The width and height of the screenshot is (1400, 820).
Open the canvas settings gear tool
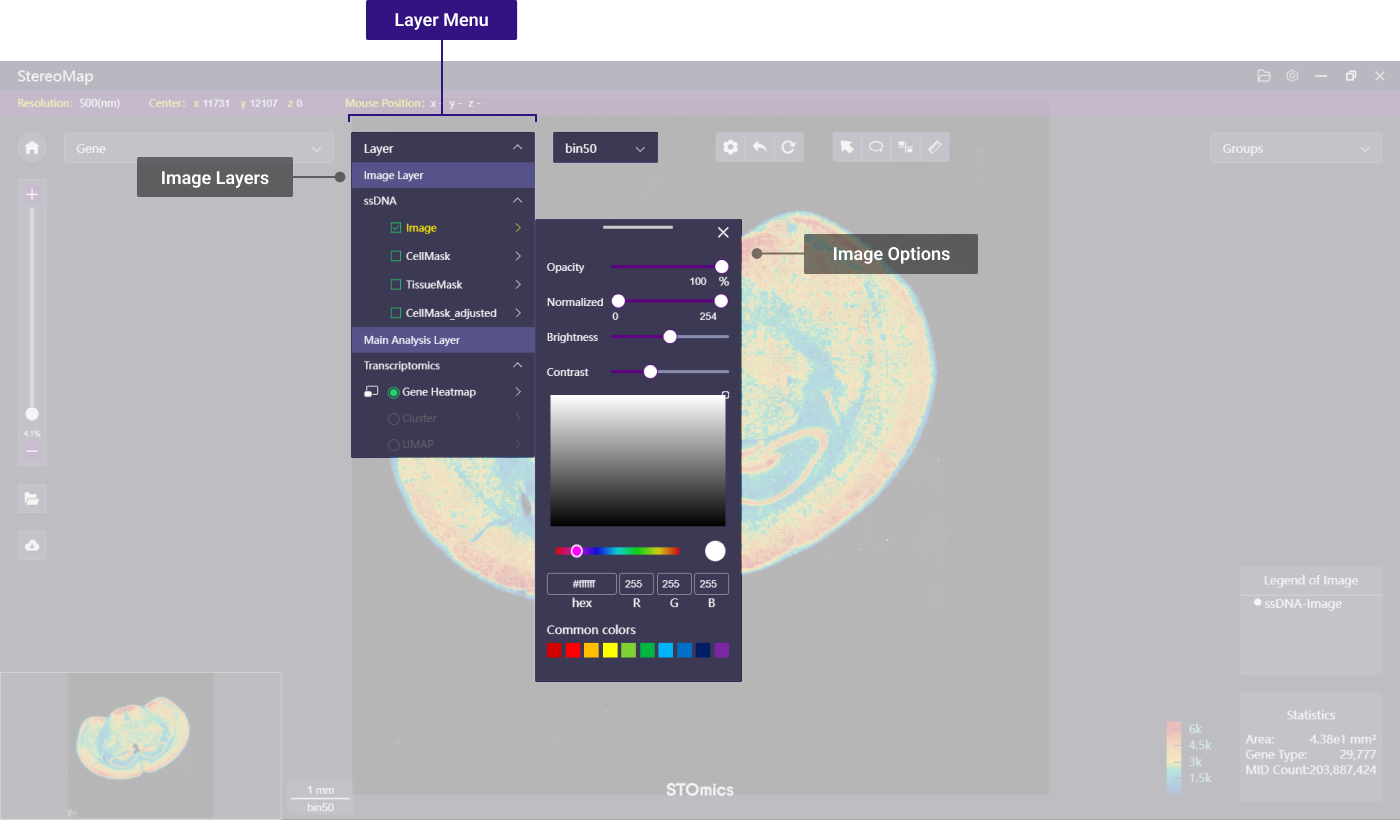[x=731, y=147]
